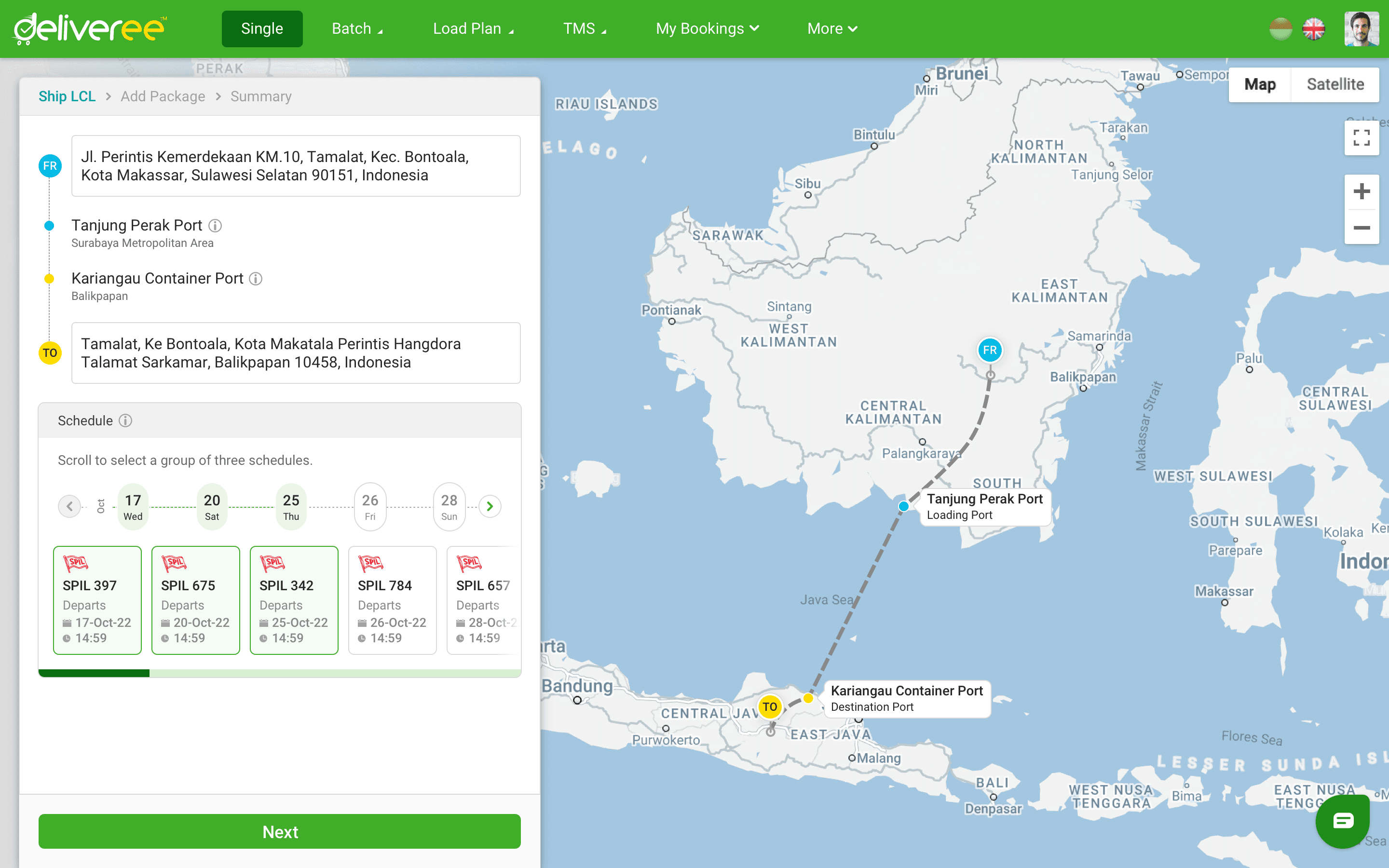Select the SPIL 784 schedule card
This screenshot has width=1389, height=868.
(392, 600)
